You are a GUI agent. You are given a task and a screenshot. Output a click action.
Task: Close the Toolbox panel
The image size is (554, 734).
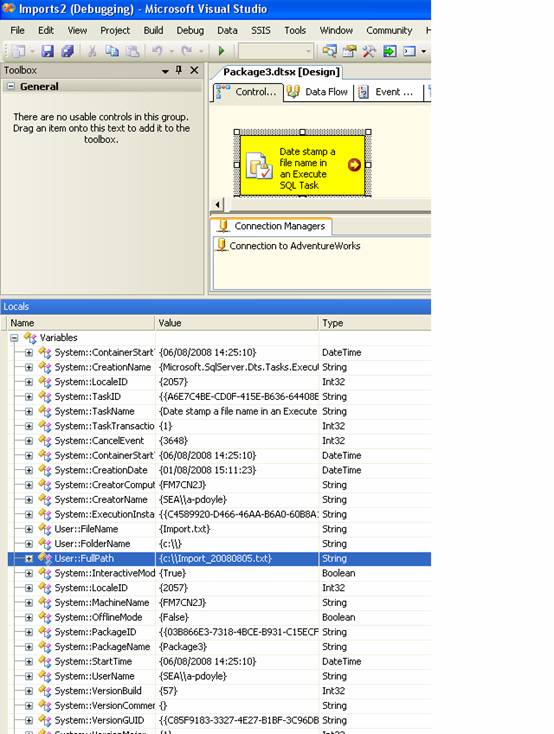(194, 70)
